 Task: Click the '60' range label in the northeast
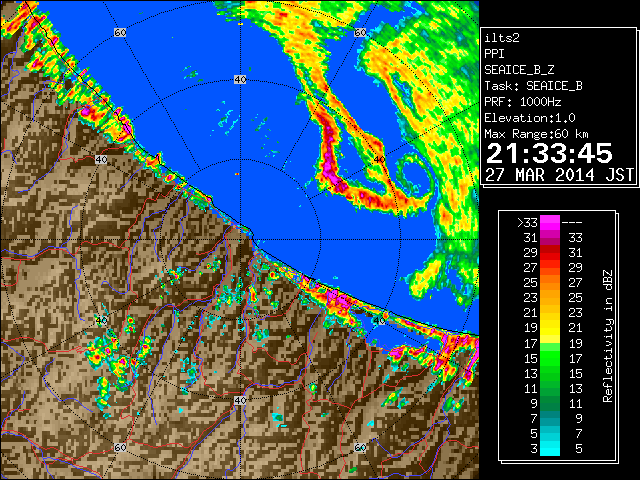360,32
